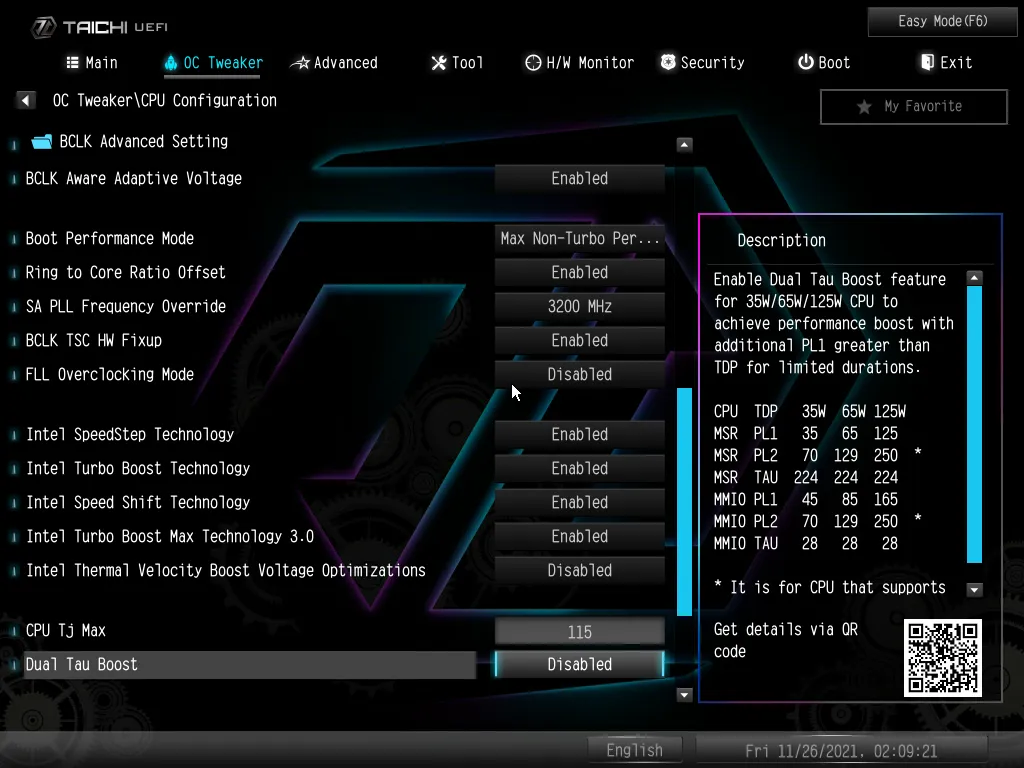Select Ring to Core Ratio Offset label

[125, 272]
